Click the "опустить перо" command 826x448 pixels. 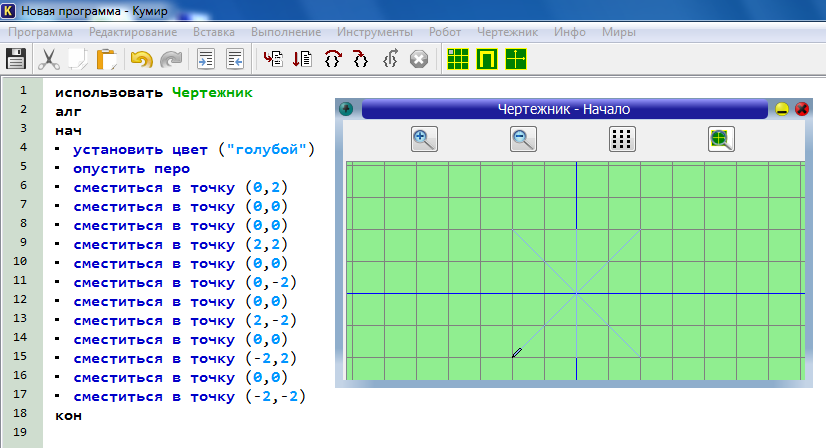click(131, 169)
